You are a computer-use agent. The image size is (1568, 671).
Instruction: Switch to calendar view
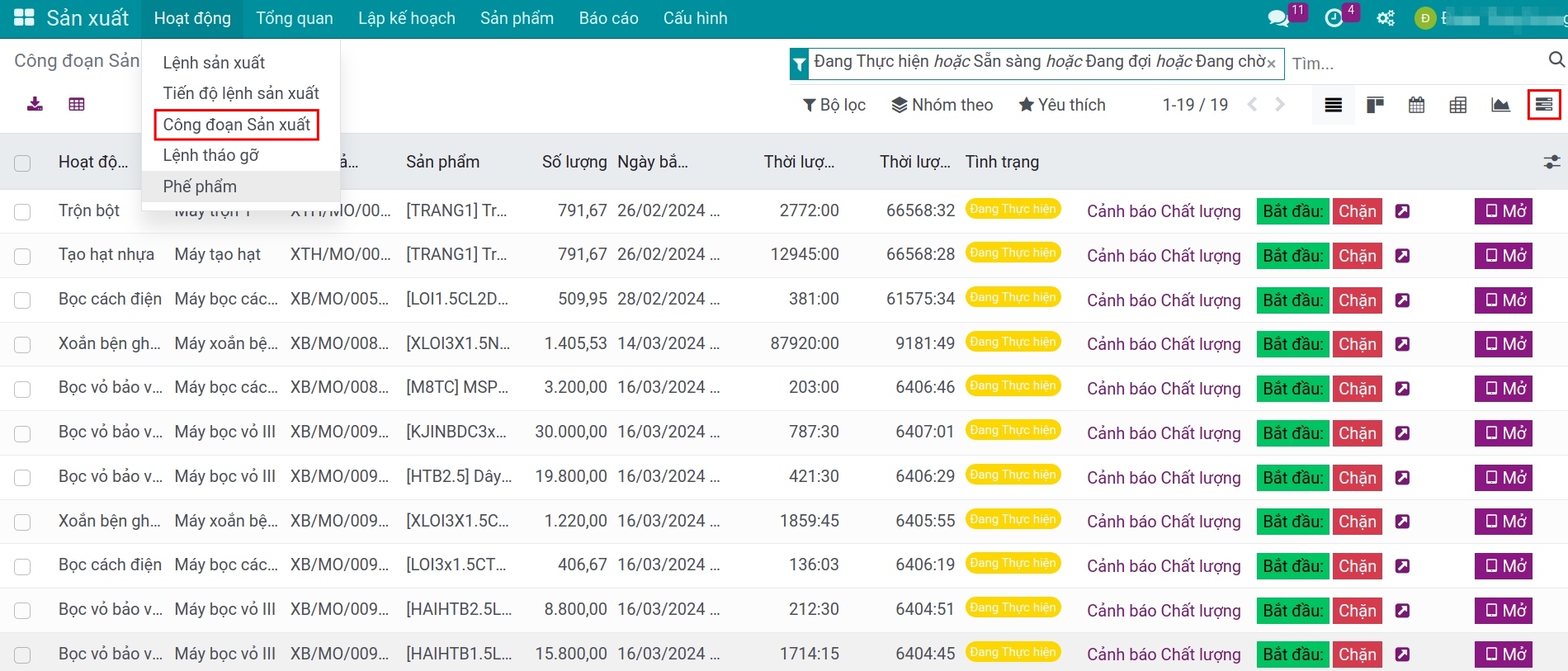pos(1416,105)
